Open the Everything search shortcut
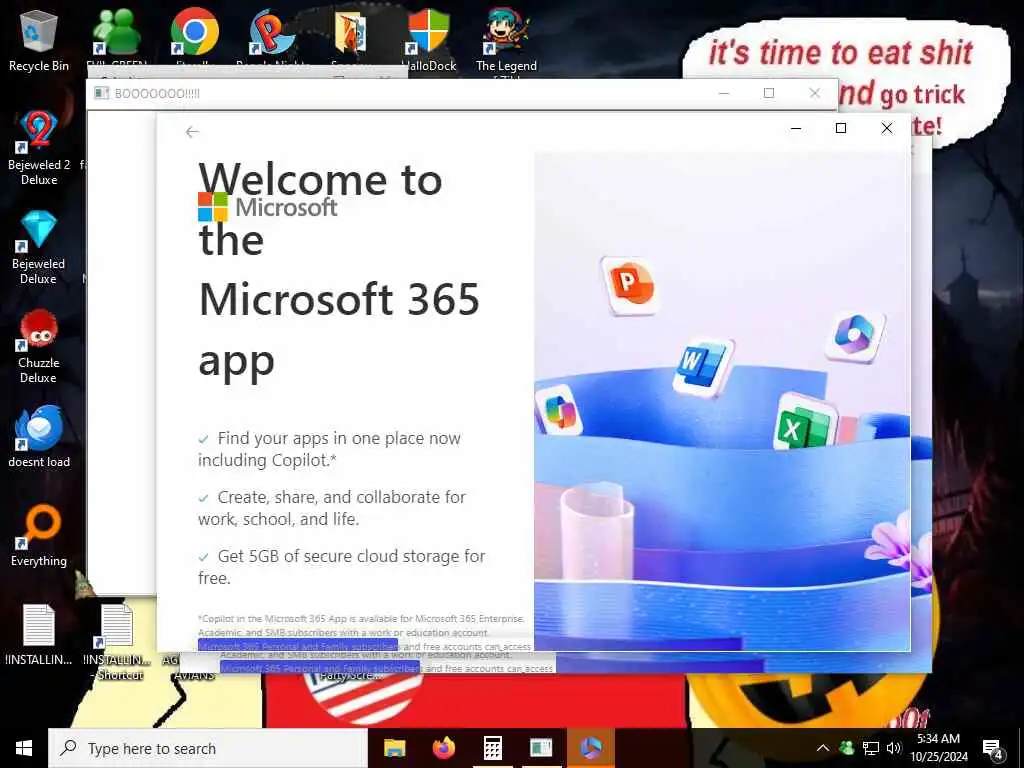1024x768 pixels. pyautogui.click(x=39, y=536)
